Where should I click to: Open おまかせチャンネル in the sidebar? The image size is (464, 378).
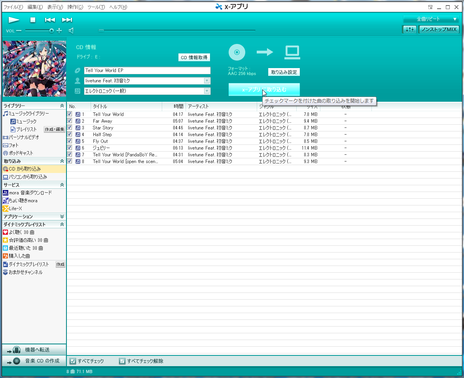coord(23,272)
